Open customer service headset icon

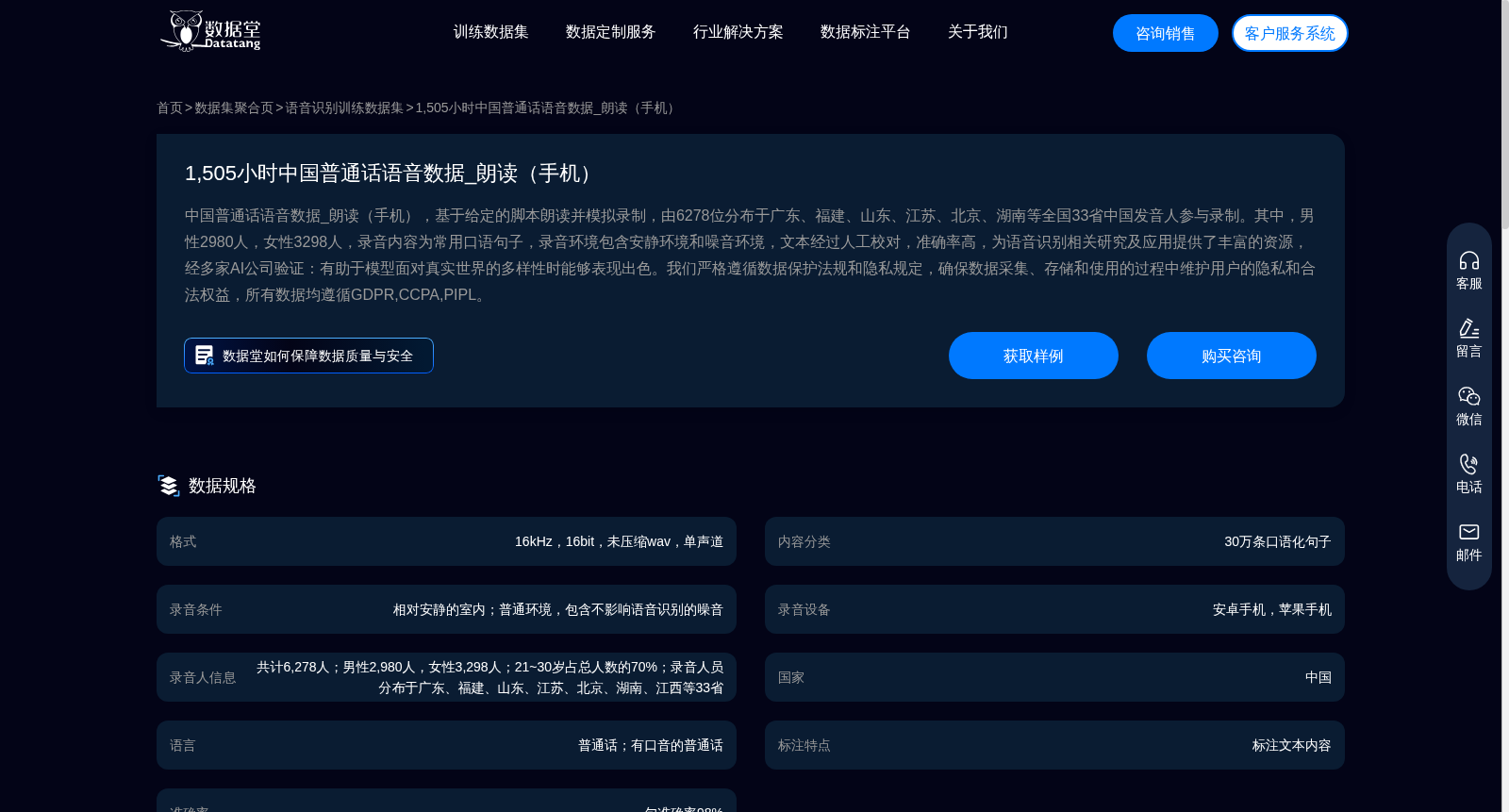pos(1468,260)
